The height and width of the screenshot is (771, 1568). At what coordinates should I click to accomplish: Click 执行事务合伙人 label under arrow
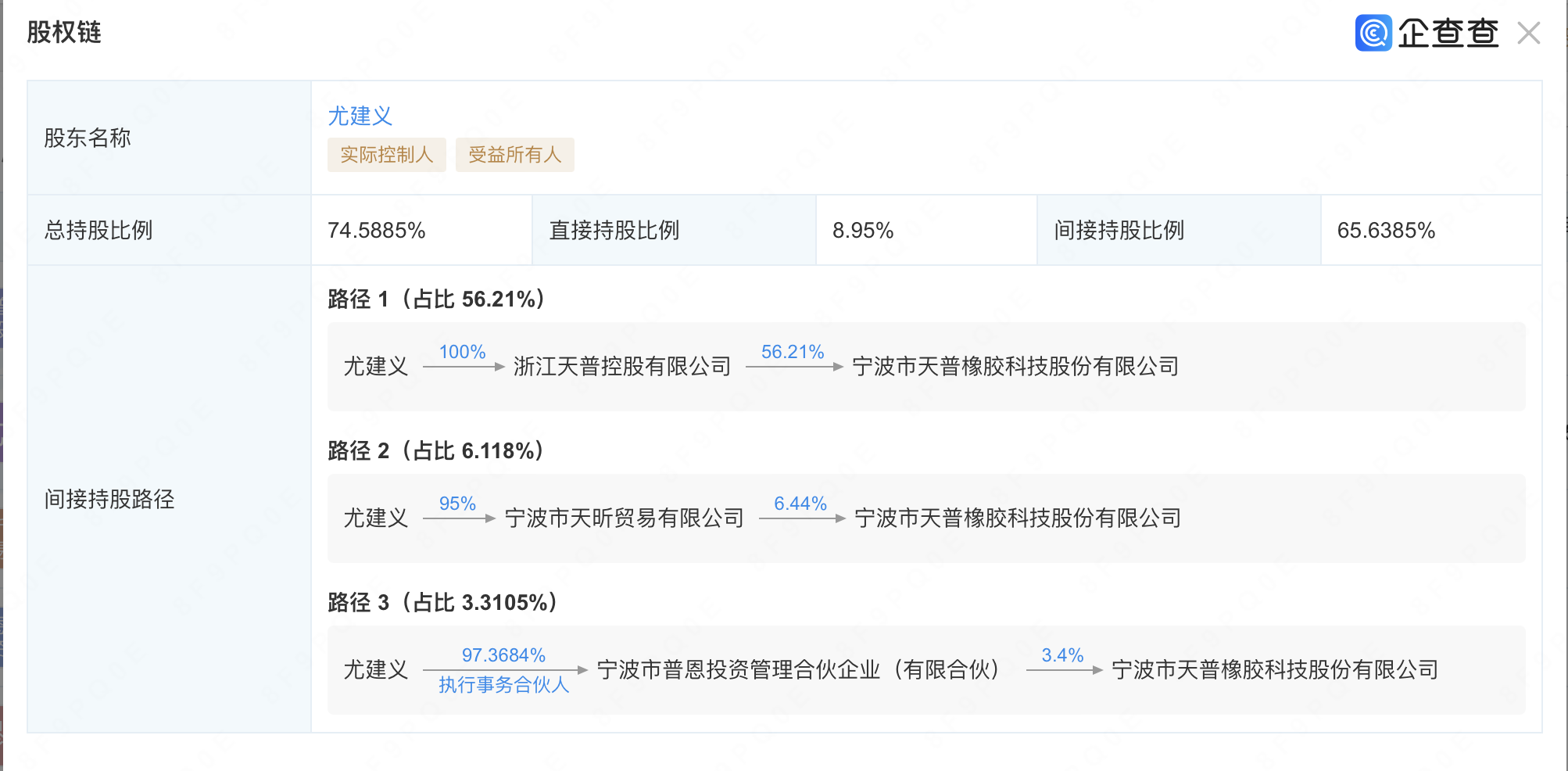pyautogui.click(x=503, y=685)
